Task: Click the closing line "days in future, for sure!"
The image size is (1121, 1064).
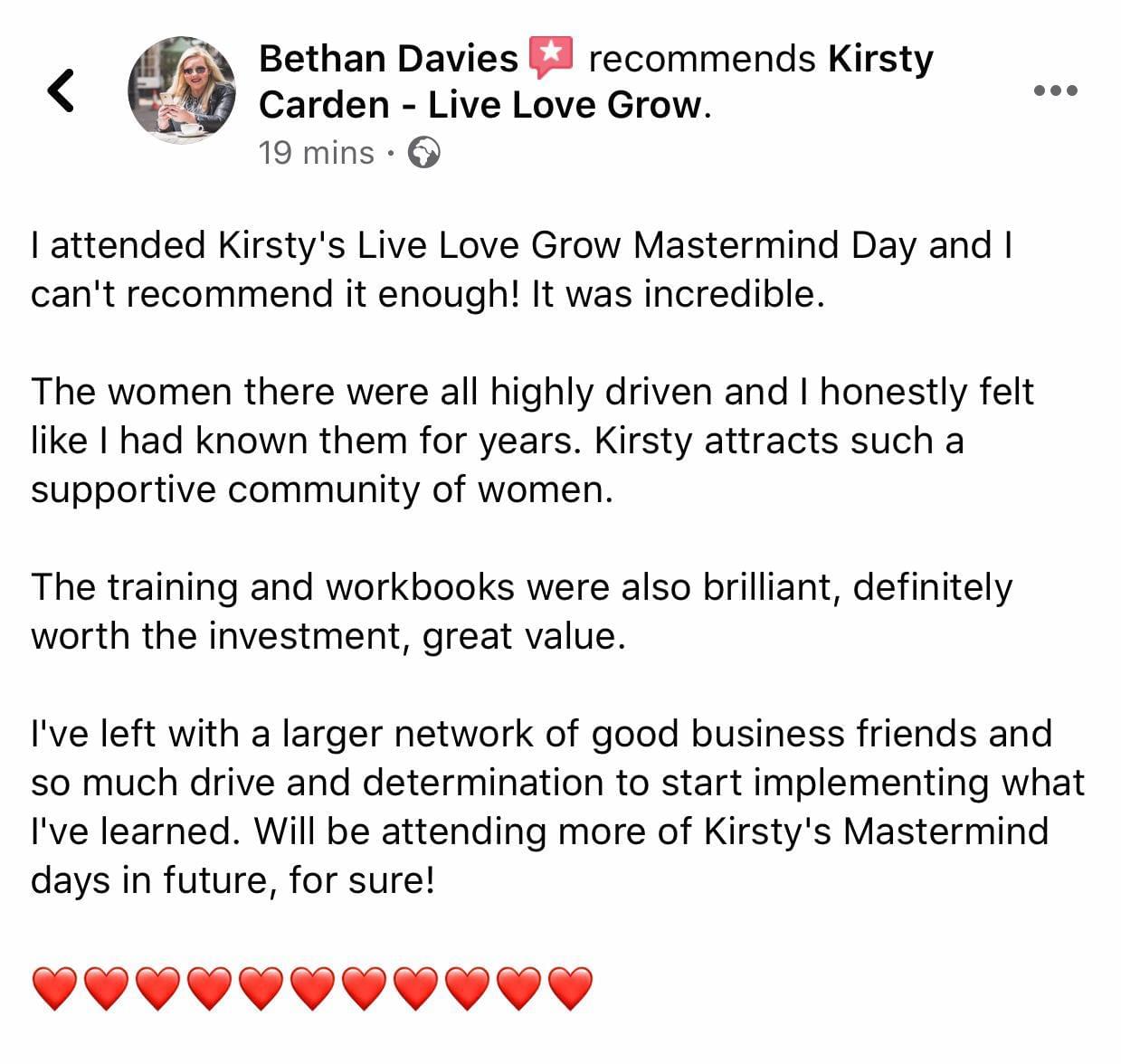Action: [233, 880]
